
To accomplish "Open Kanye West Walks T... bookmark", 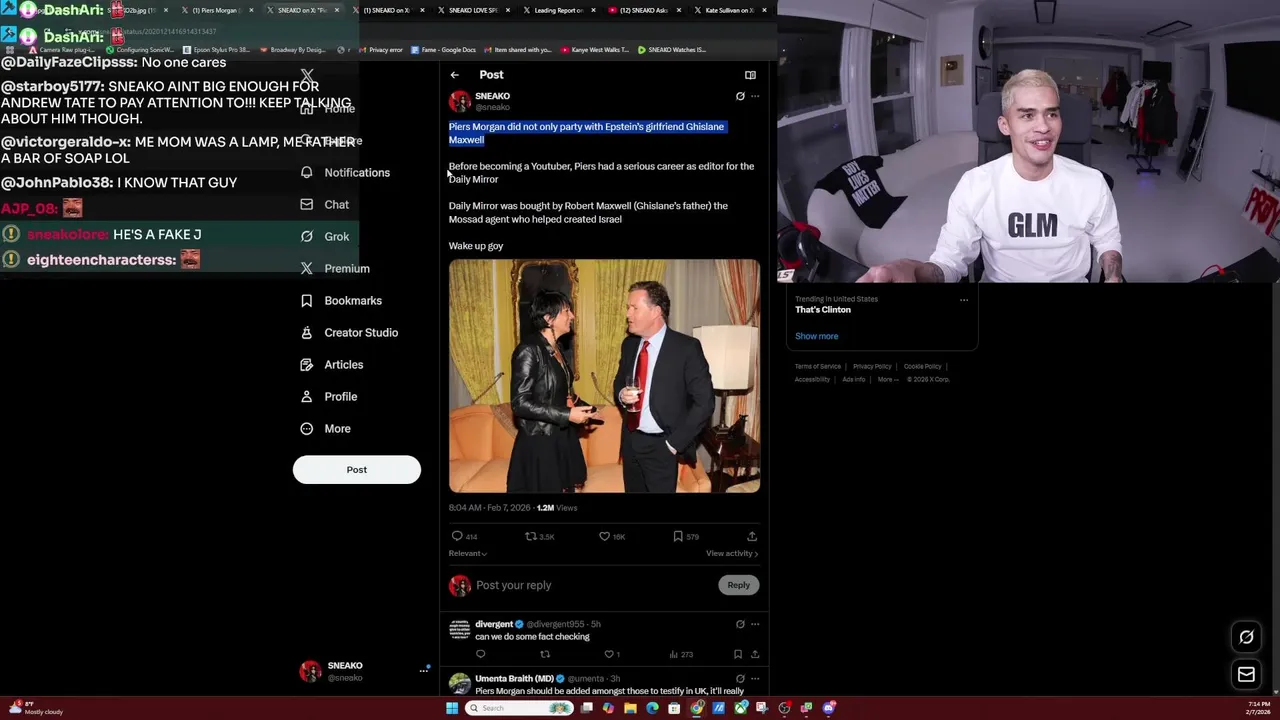I will click(595, 50).
